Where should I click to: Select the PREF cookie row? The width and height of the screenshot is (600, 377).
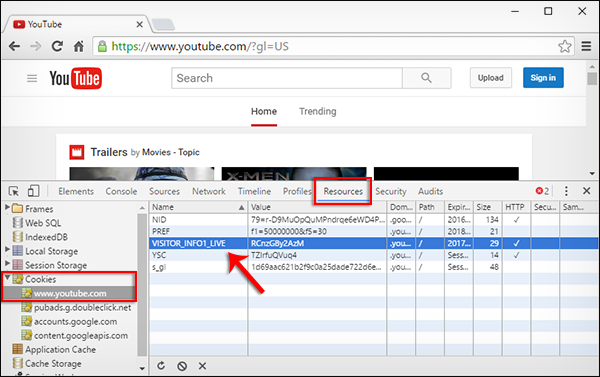tap(373, 232)
